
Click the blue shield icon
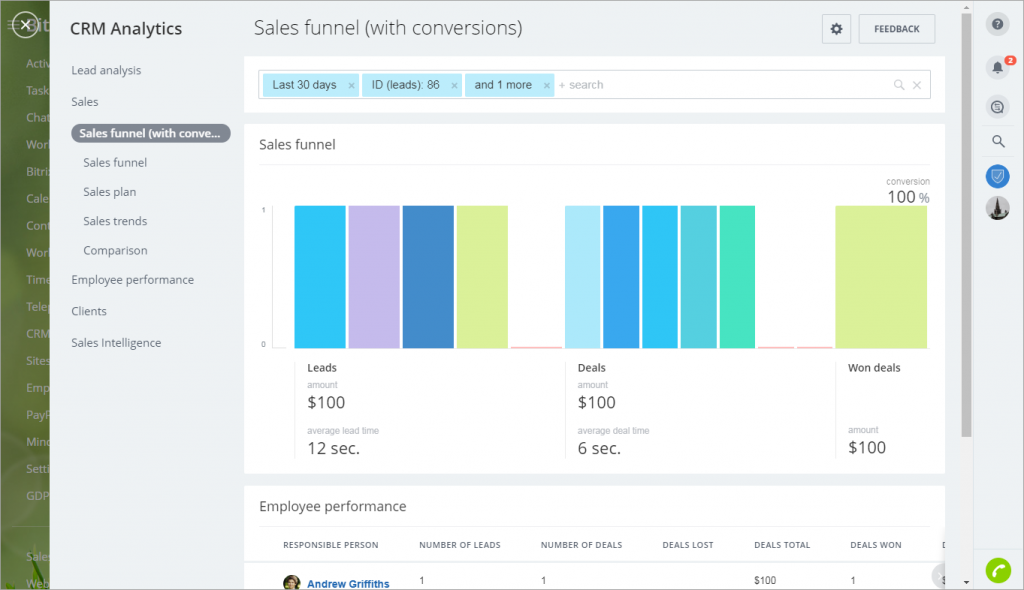(997, 177)
